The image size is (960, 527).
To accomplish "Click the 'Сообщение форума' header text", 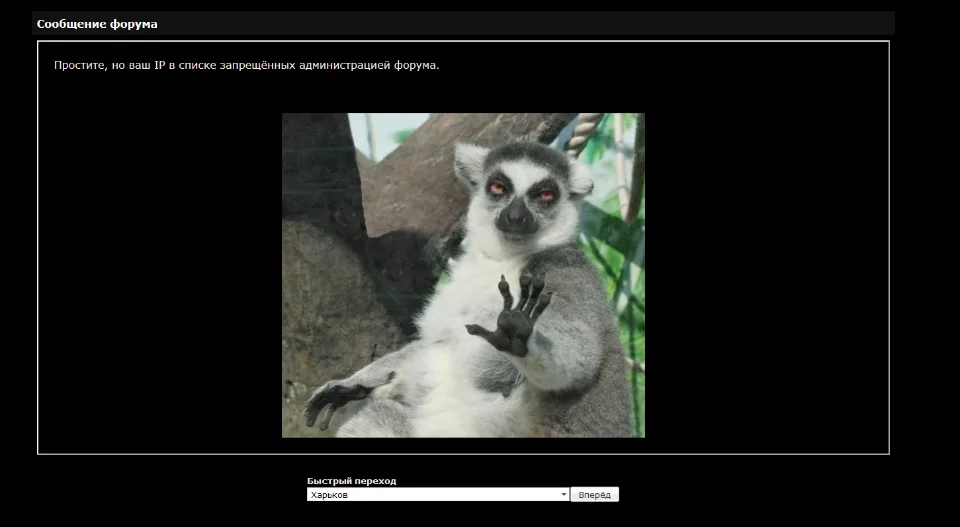I will click(x=97, y=24).
